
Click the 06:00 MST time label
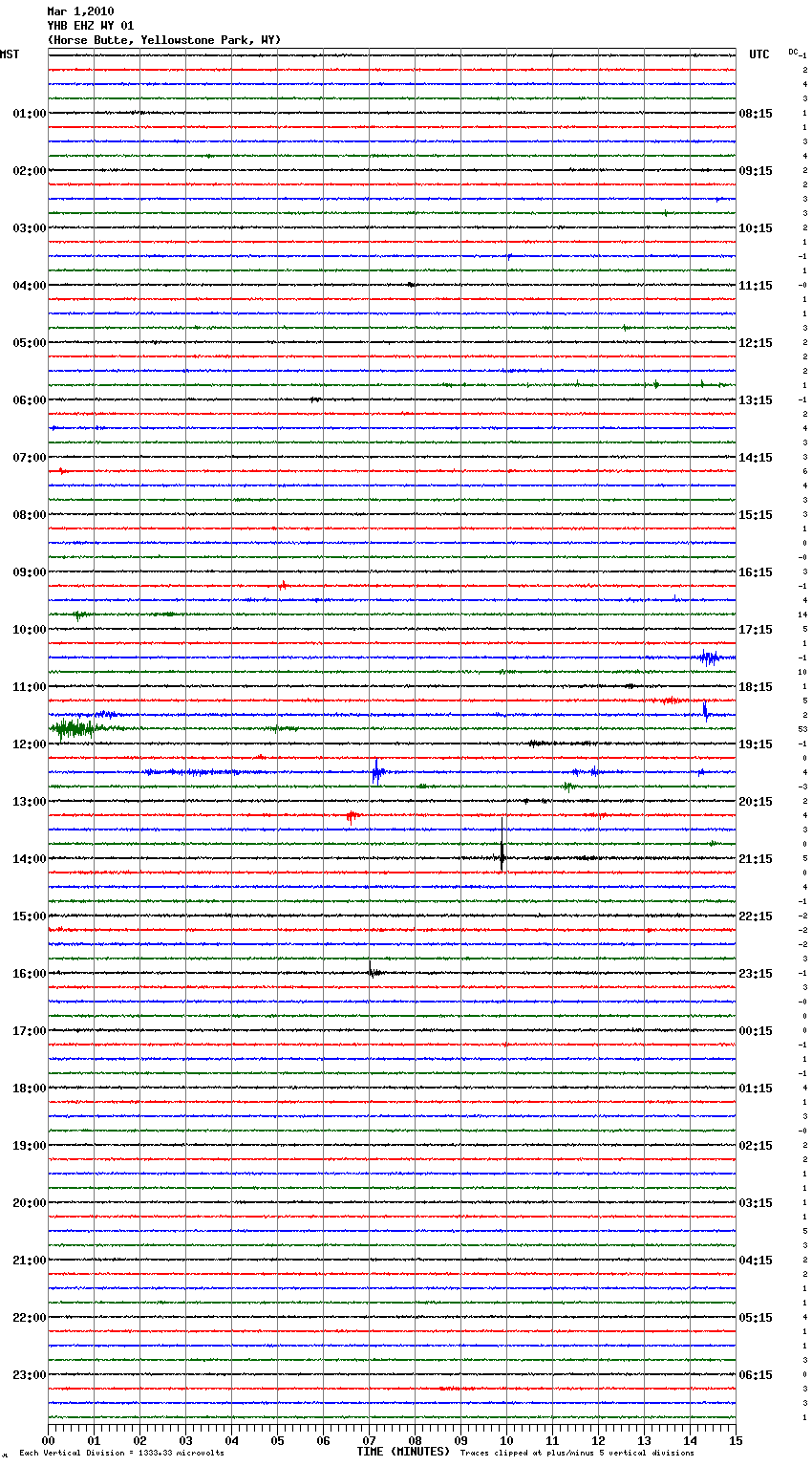pyautogui.click(x=30, y=400)
